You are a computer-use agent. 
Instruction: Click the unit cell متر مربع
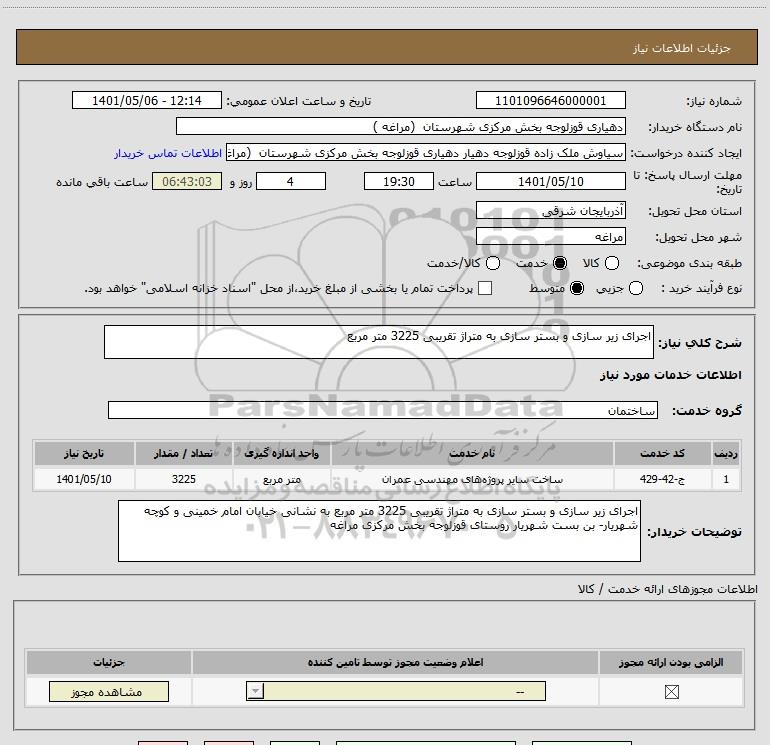(281, 479)
